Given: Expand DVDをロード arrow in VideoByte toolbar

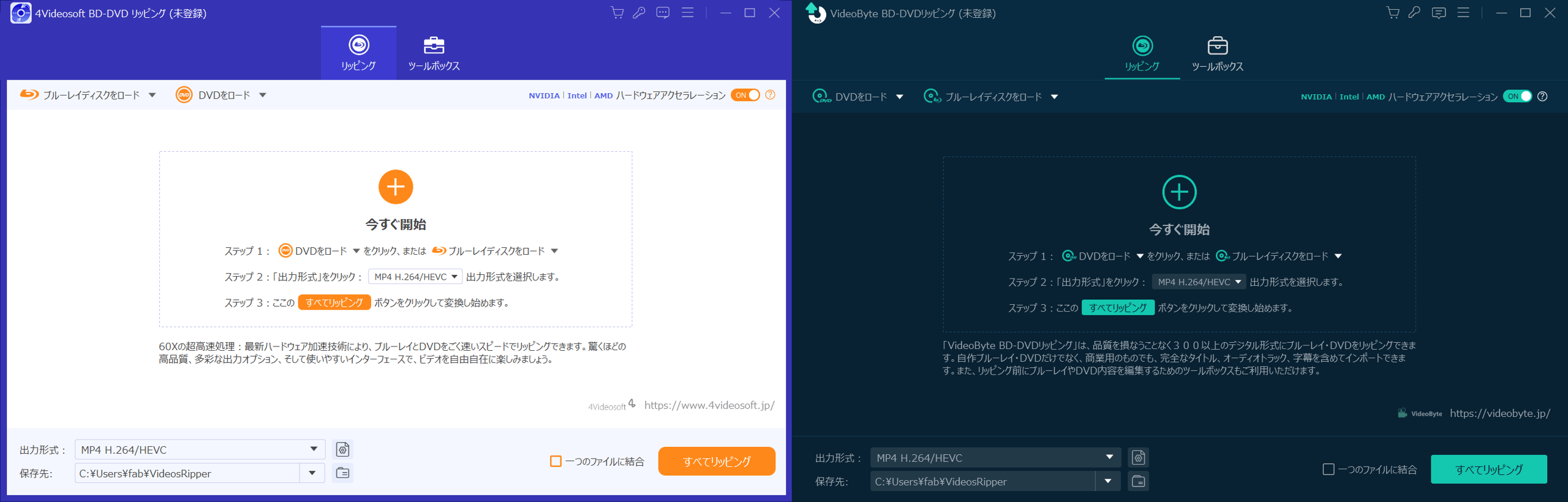Looking at the screenshot, I should coord(900,97).
